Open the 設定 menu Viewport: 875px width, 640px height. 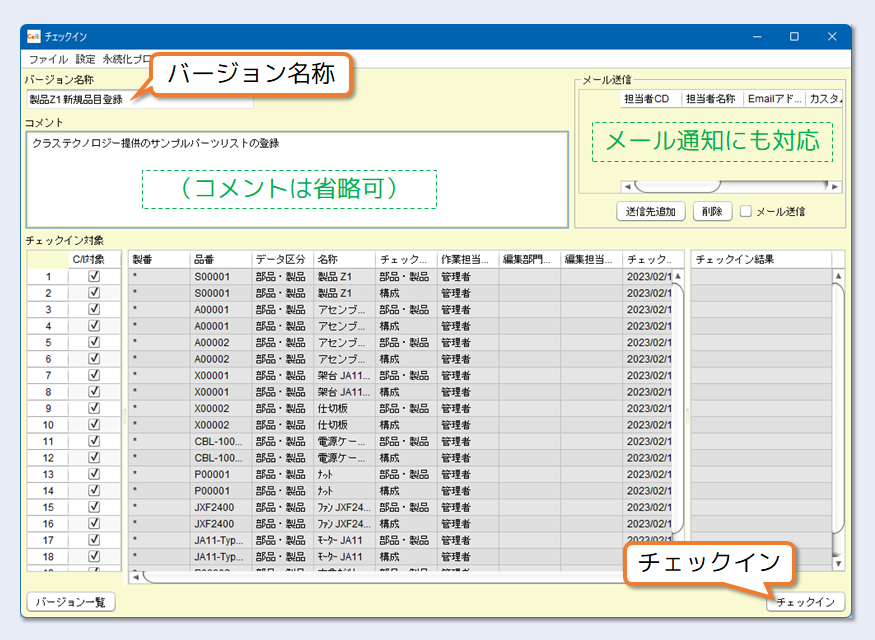point(85,59)
